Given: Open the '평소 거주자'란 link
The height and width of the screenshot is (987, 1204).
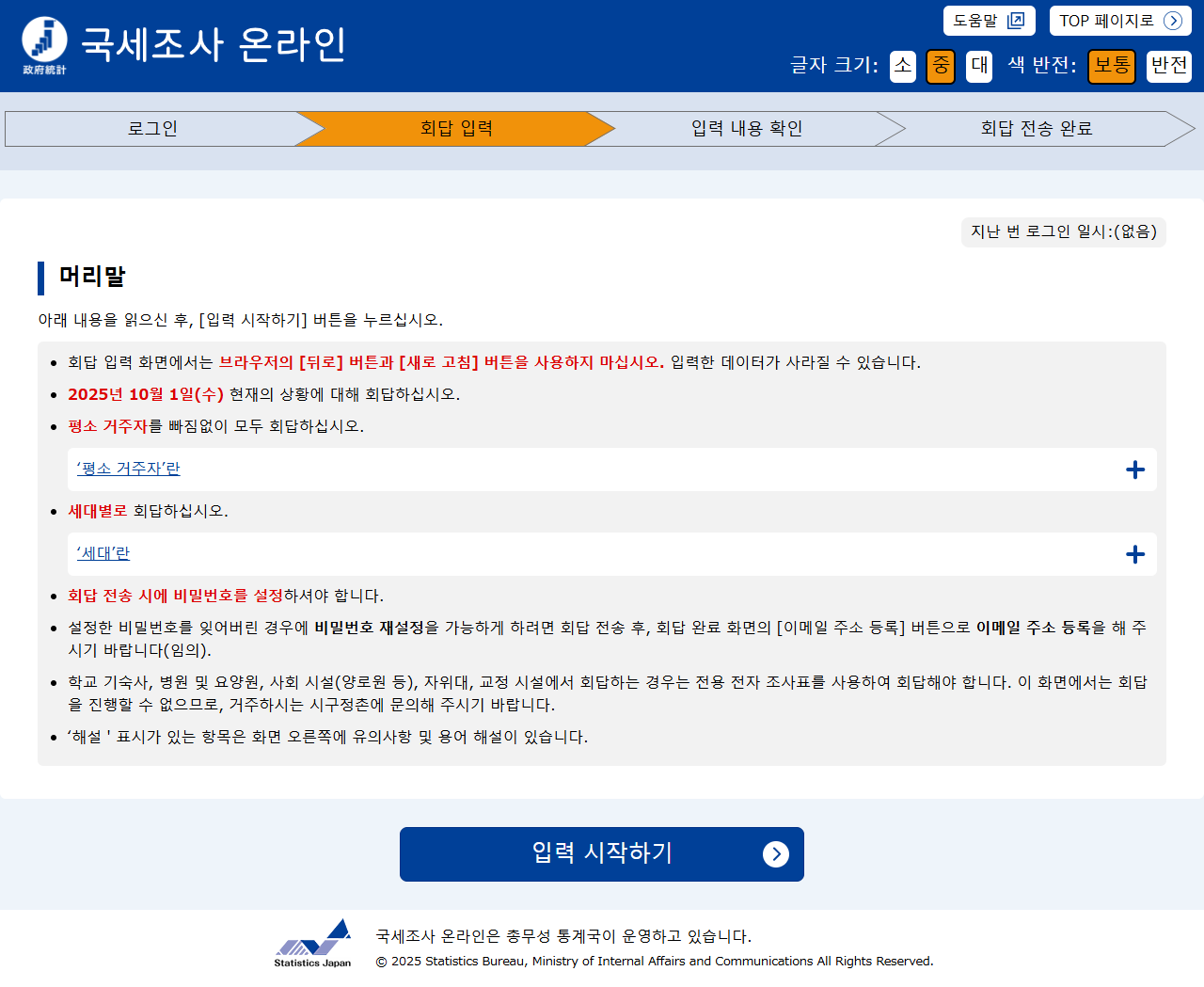Looking at the screenshot, I should click(x=128, y=469).
